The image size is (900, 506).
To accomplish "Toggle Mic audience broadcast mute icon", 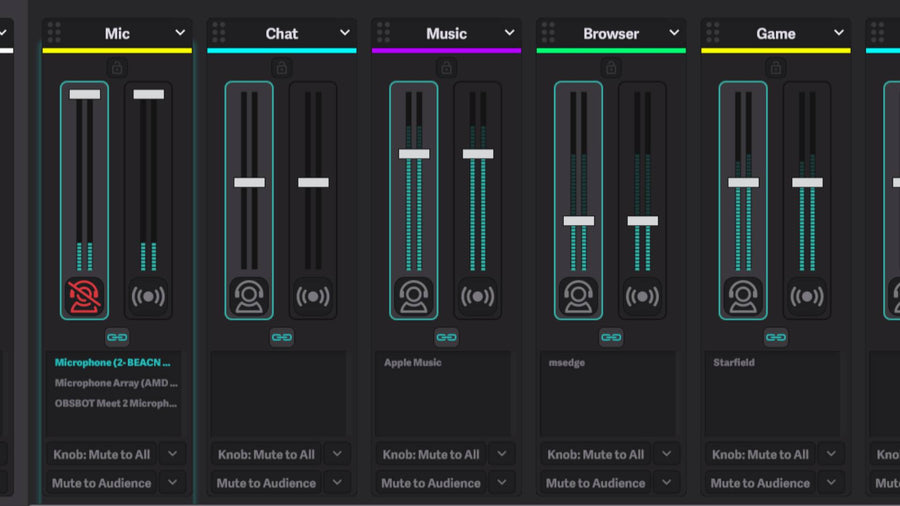I will point(148,297).
